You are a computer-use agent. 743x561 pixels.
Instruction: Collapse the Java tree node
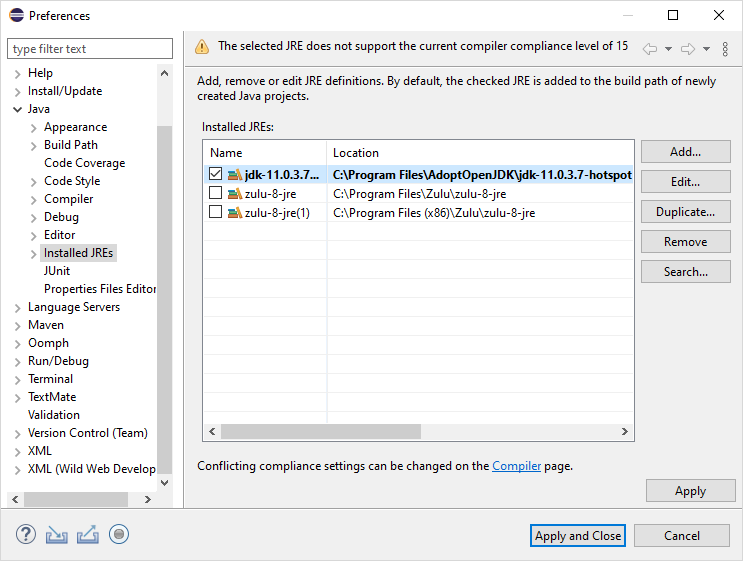pyautogui.click(x=18, y=109)
